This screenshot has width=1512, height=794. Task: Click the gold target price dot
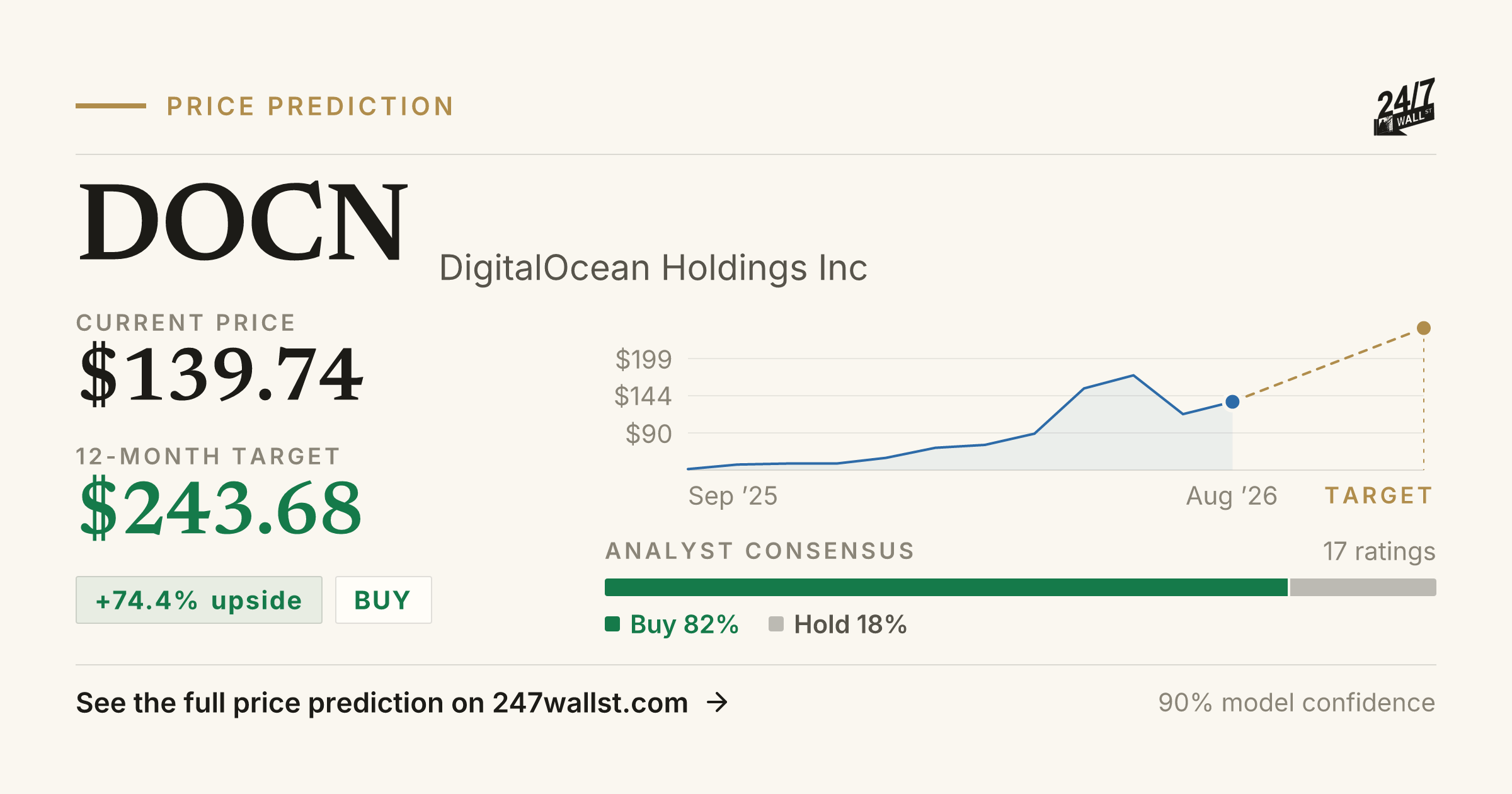point(1423,328)
